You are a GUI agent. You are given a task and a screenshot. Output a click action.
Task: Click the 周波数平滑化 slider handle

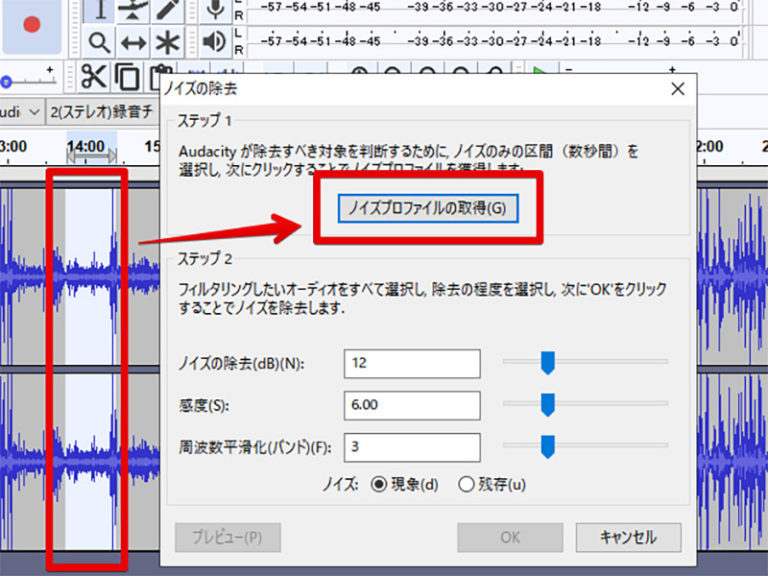[x=548, y=447]
